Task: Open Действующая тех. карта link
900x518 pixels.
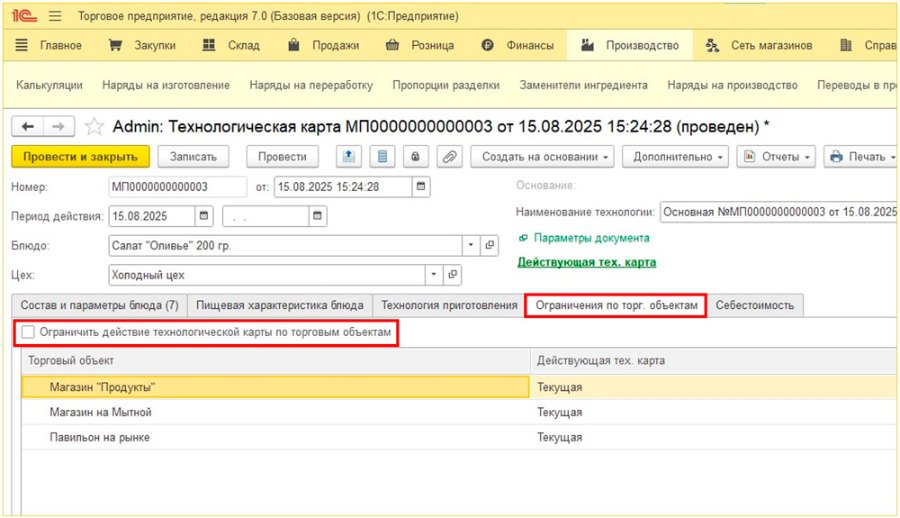Action: click(x=587, y=262)
